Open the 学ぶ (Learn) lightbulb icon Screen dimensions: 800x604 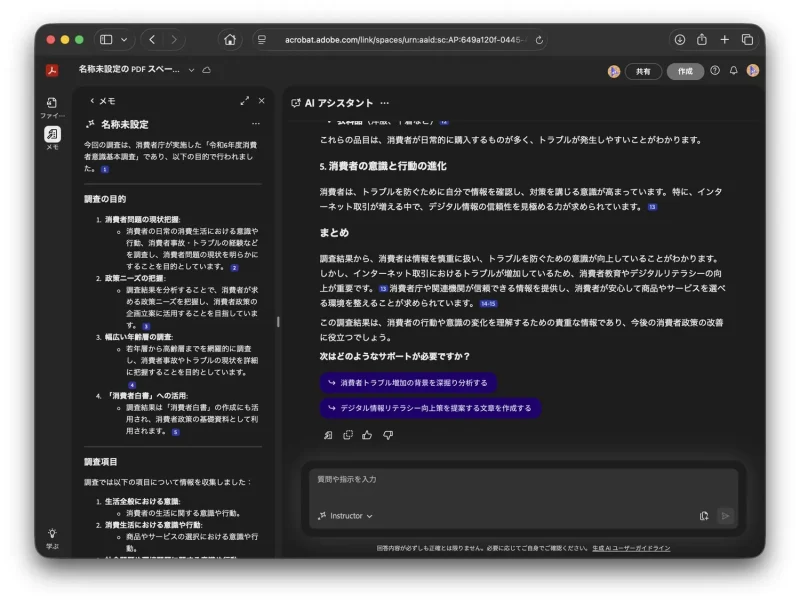pyautogui.click(x=52, y=537)
